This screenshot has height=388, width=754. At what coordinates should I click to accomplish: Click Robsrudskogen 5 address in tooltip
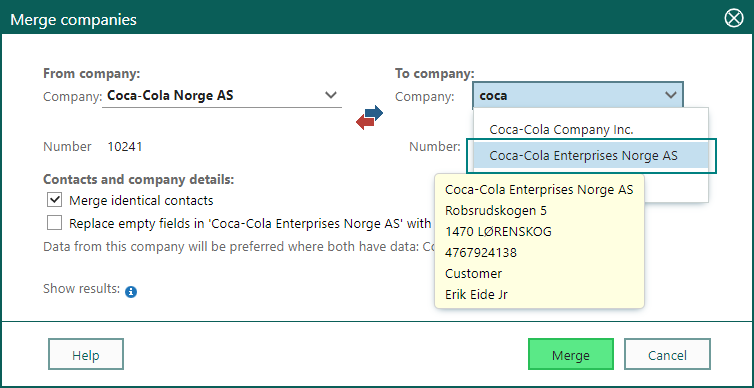[x=496, y=211]
